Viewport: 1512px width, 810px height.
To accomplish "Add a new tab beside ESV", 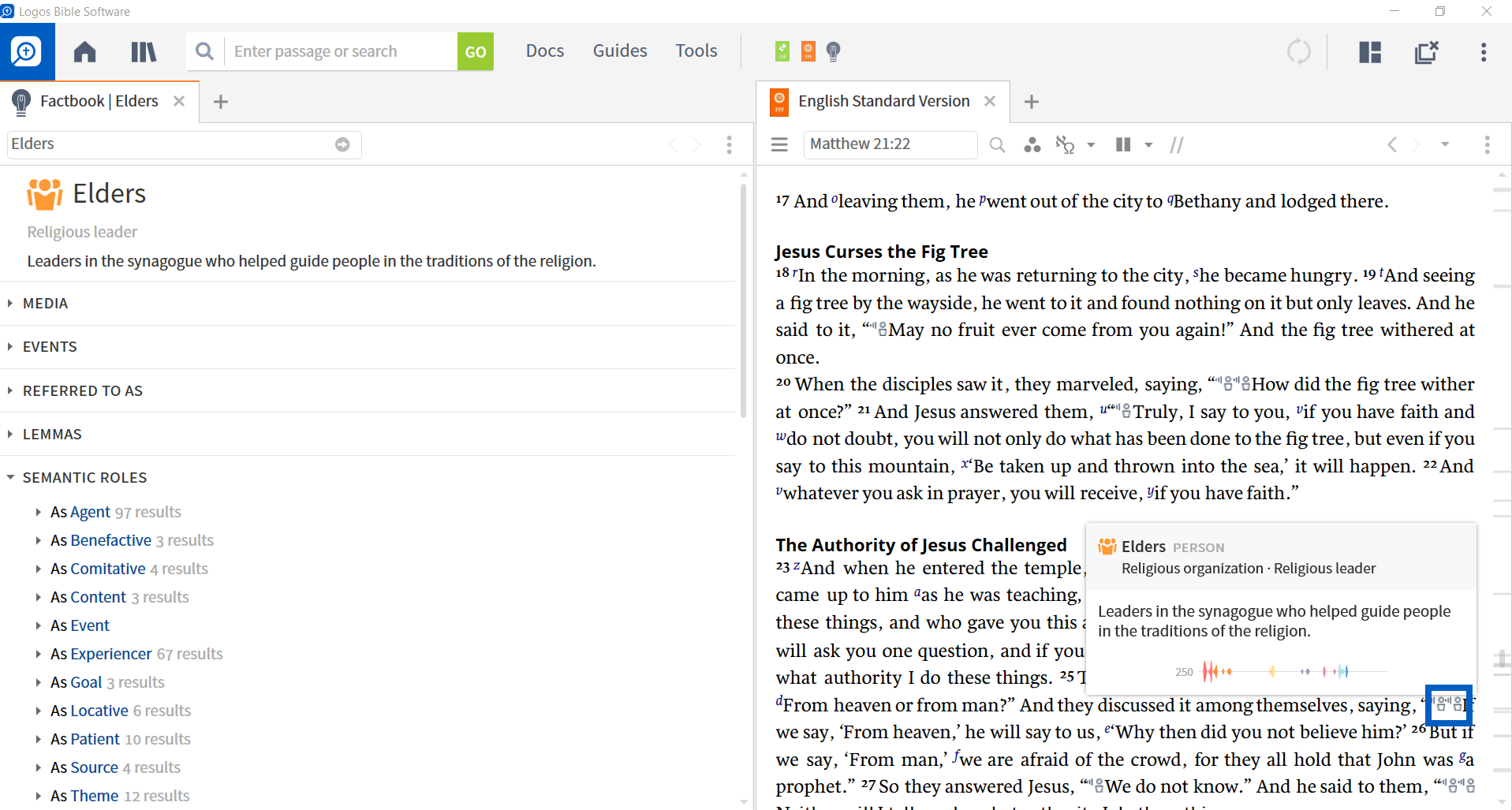I will coord(1032,102).
